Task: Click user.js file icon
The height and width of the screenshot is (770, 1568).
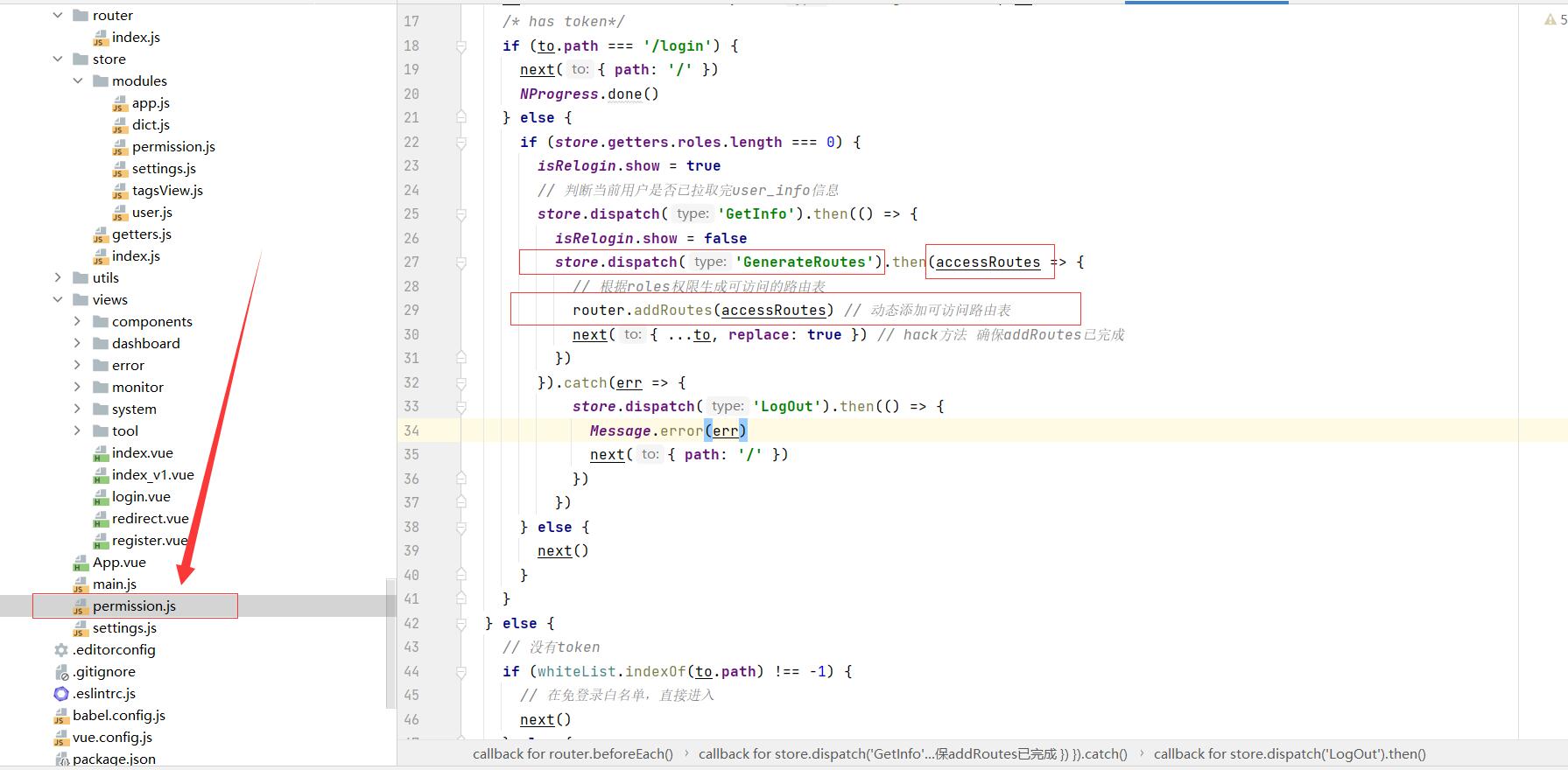Action: (121, 213)
